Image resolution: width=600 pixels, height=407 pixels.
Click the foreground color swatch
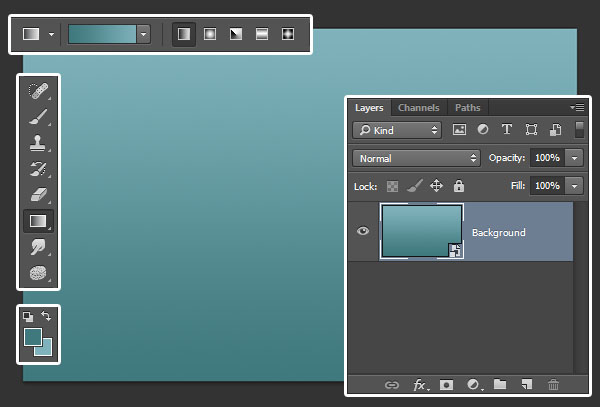coord(33,337)
